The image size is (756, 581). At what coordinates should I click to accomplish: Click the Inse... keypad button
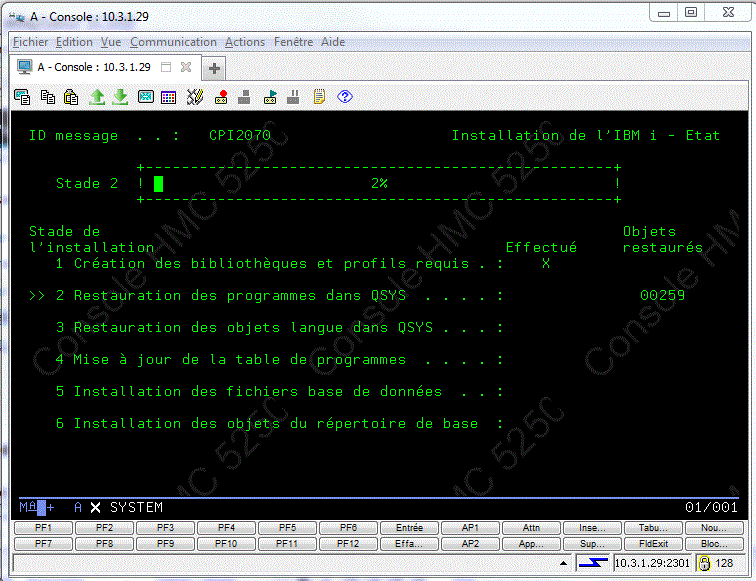(592, 528)
